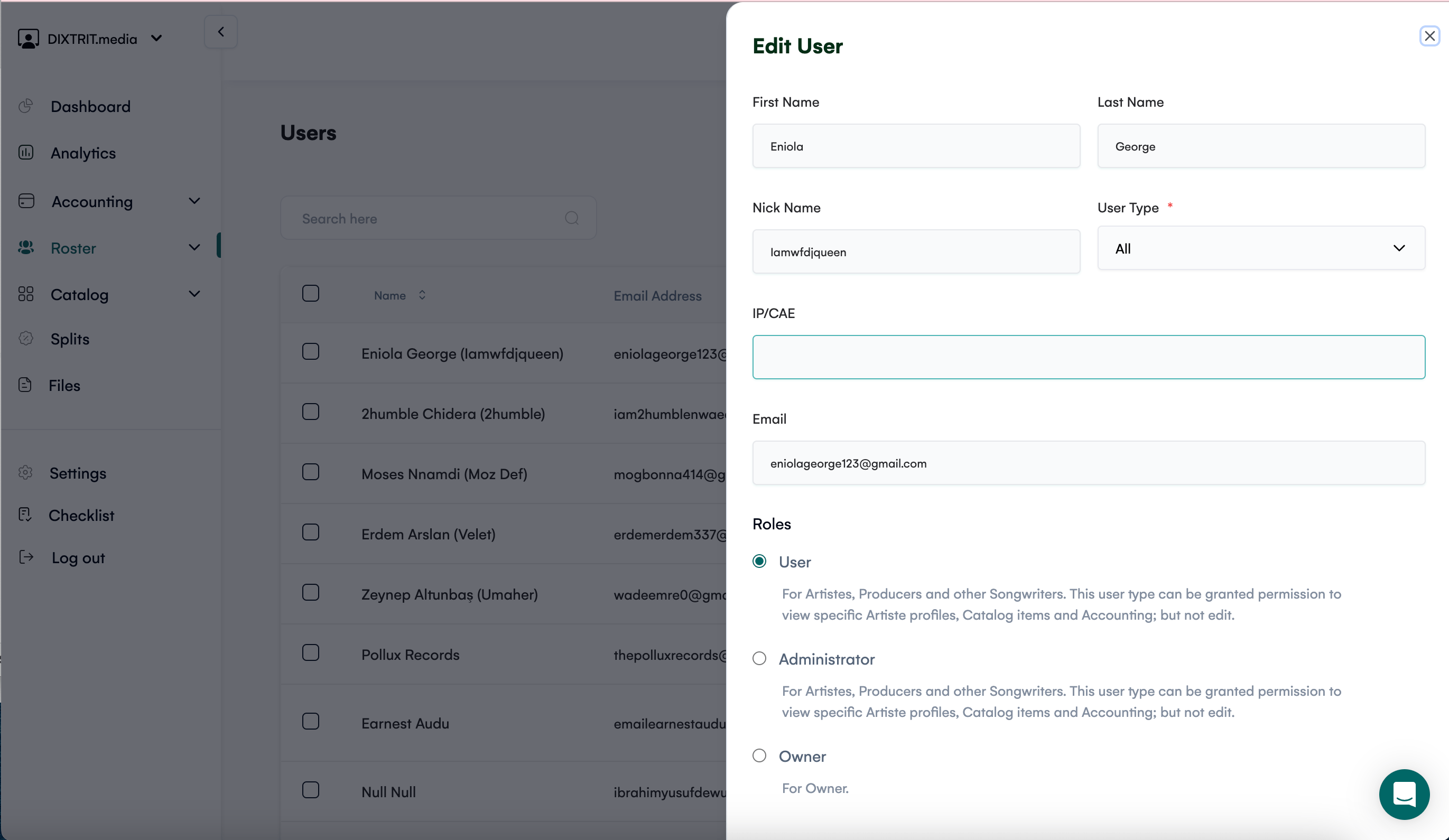Click user name 2humble Chidera (2humble)
Viewport: 1449px width, 840px height.
[x=453, y=414]
